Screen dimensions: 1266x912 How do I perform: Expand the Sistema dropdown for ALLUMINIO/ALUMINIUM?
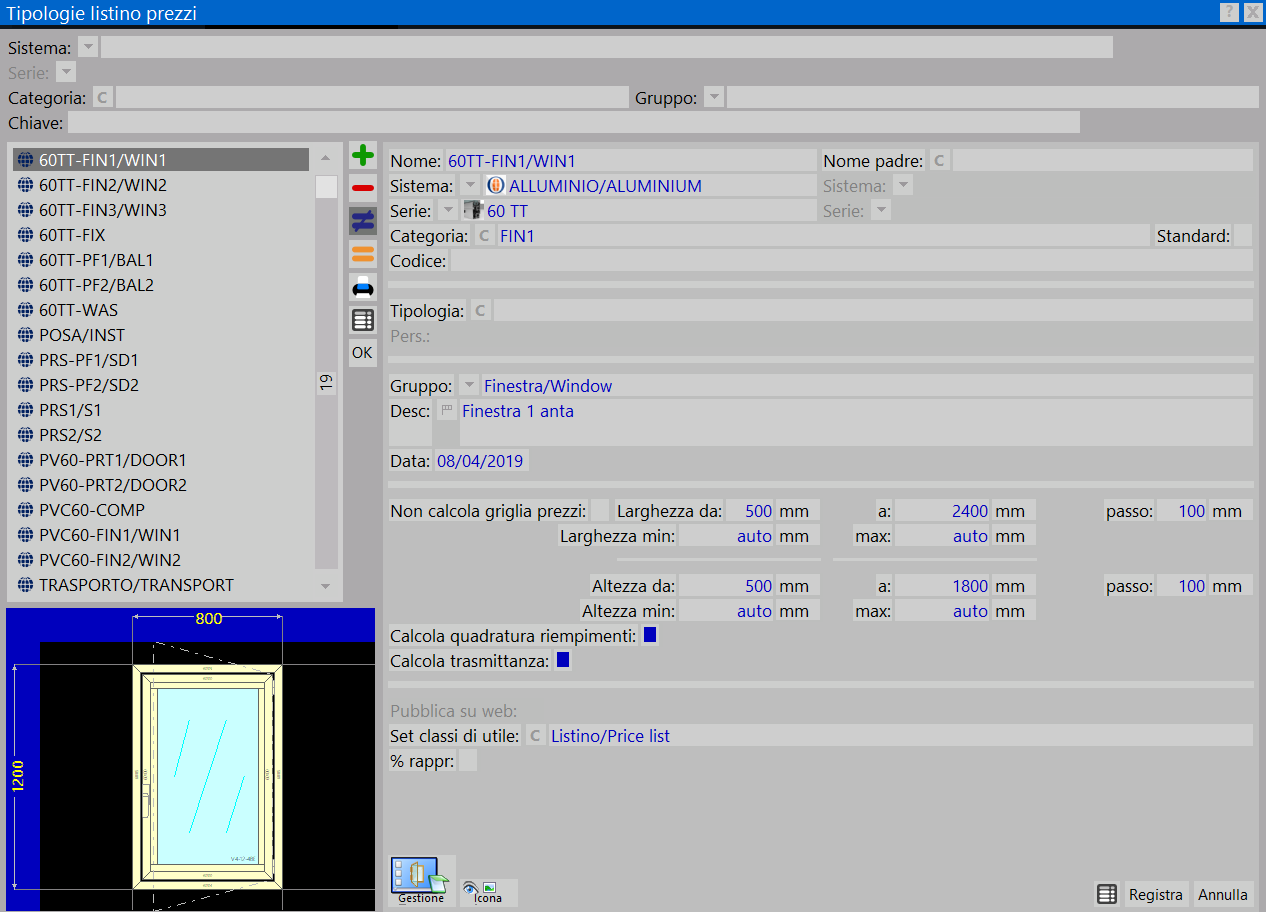point(471,186)
